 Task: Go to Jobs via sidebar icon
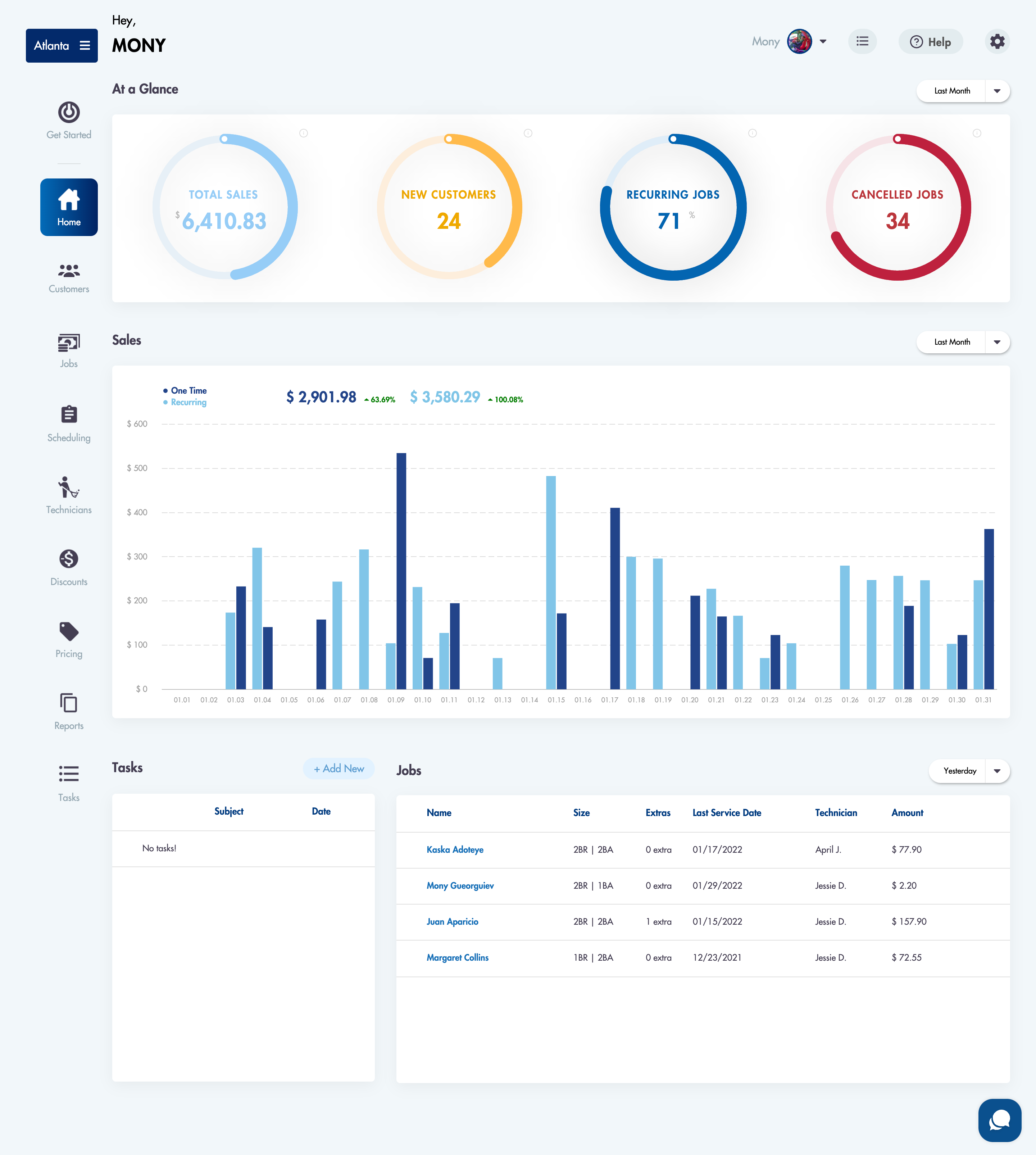pyautogui.click(x=69, y=343)
